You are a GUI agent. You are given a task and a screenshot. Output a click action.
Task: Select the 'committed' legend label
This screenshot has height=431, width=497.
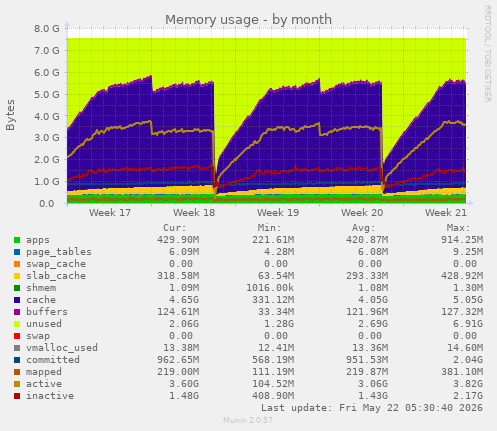pyautogui.click(x=53, y=360)
